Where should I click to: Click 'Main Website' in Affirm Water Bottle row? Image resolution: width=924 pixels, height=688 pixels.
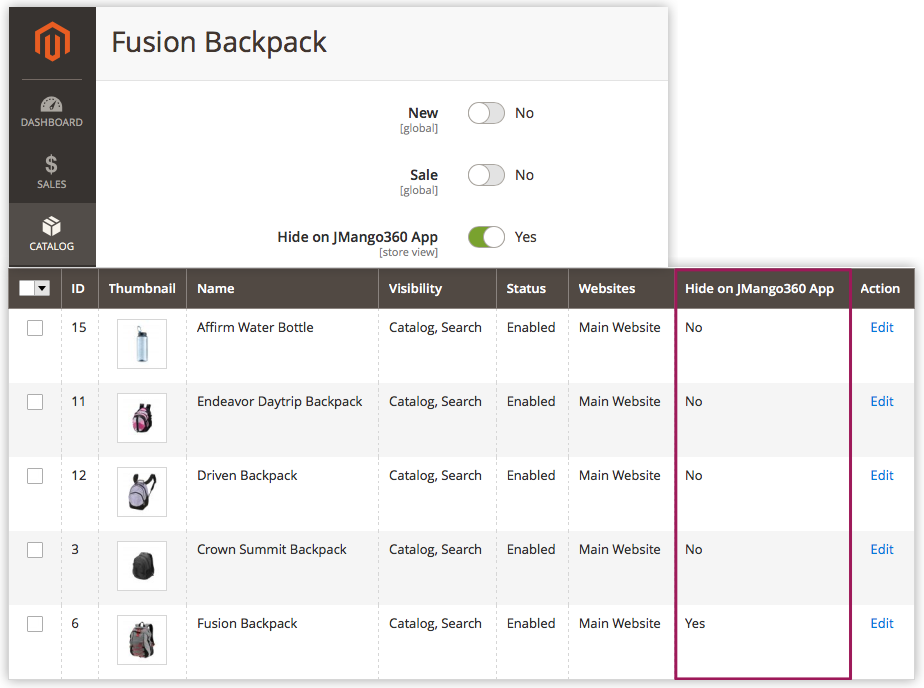click(619, 328)
